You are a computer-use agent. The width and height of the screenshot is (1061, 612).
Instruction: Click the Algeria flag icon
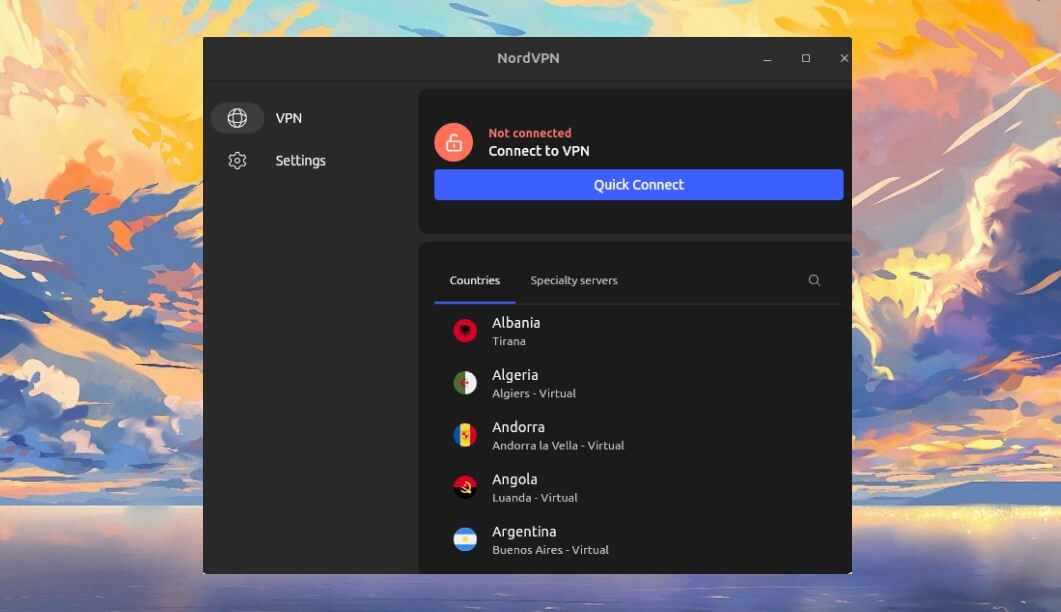click(x=465, y=382)
